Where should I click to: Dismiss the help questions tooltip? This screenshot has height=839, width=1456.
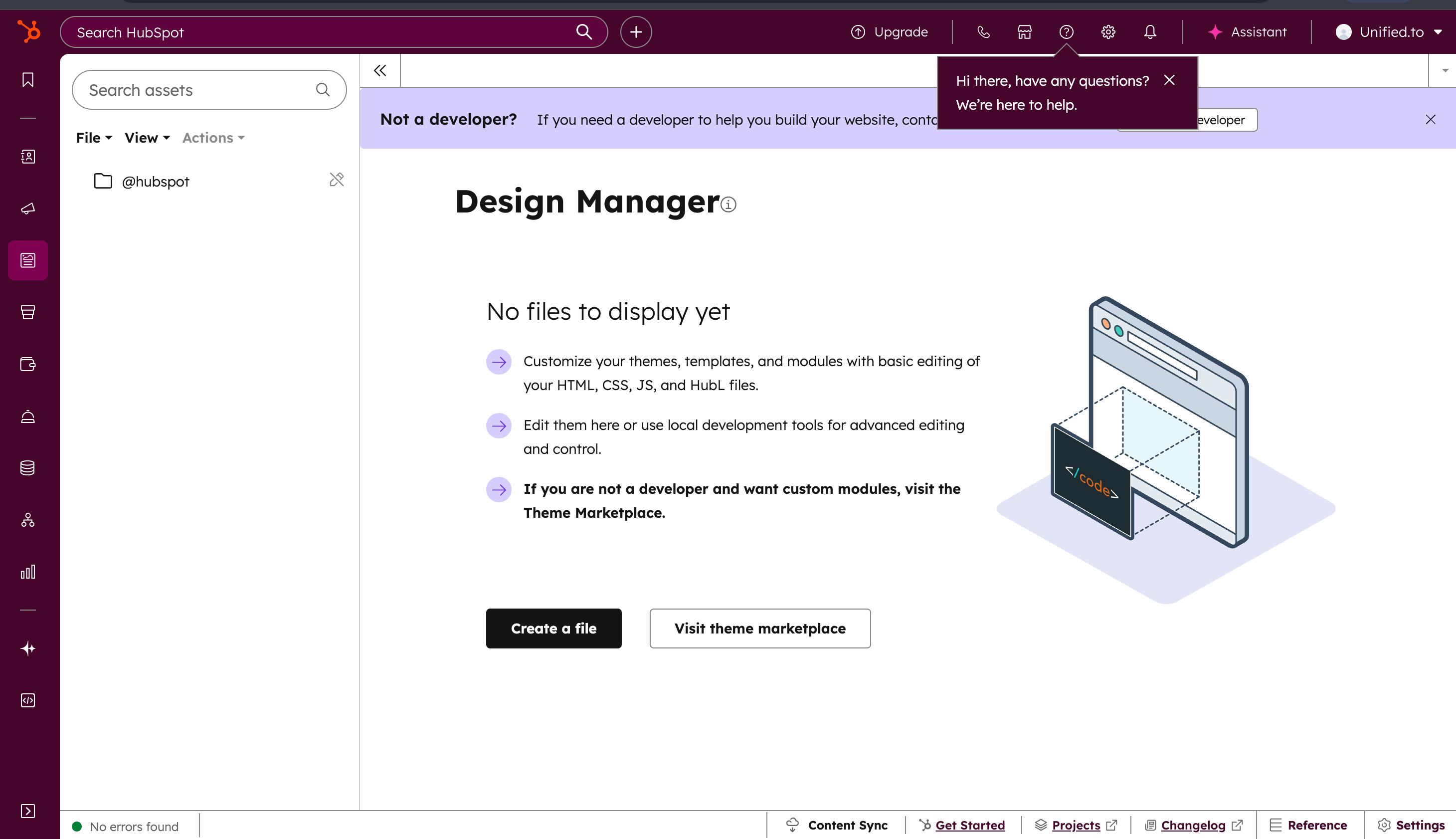tap(1169, 80)
